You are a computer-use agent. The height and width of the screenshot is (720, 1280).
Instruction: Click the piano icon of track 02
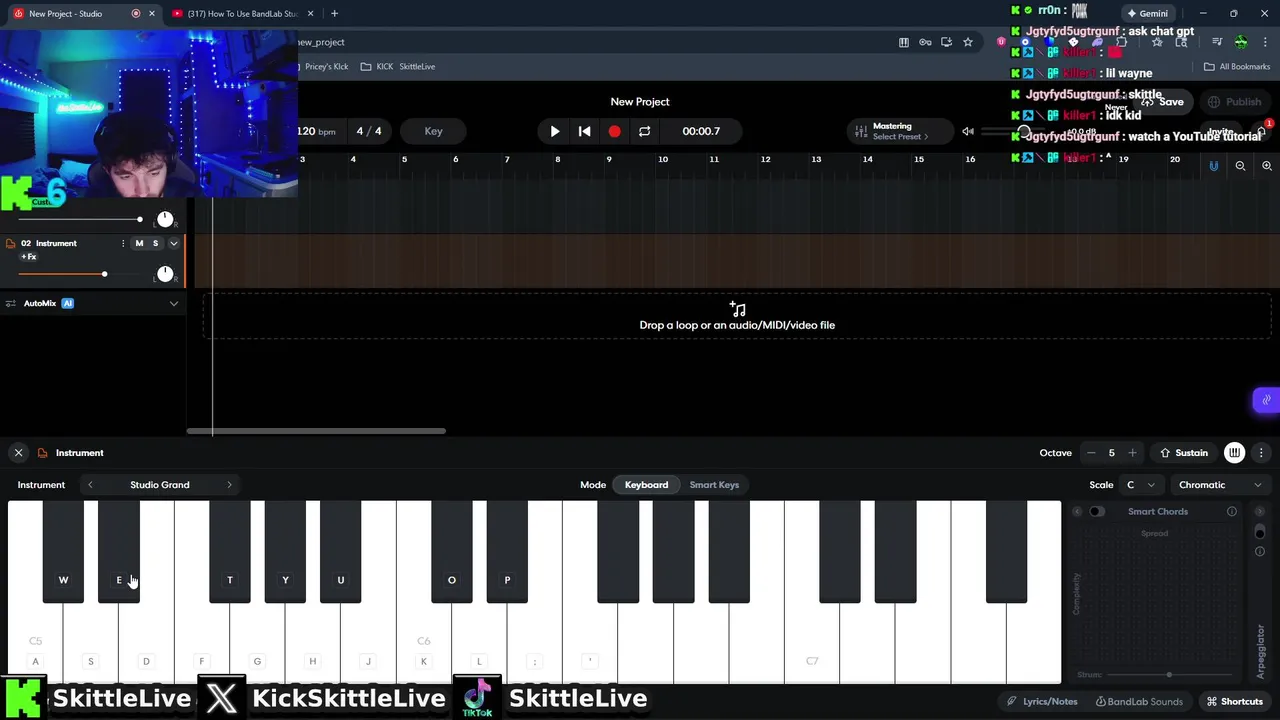click(10, 243)
